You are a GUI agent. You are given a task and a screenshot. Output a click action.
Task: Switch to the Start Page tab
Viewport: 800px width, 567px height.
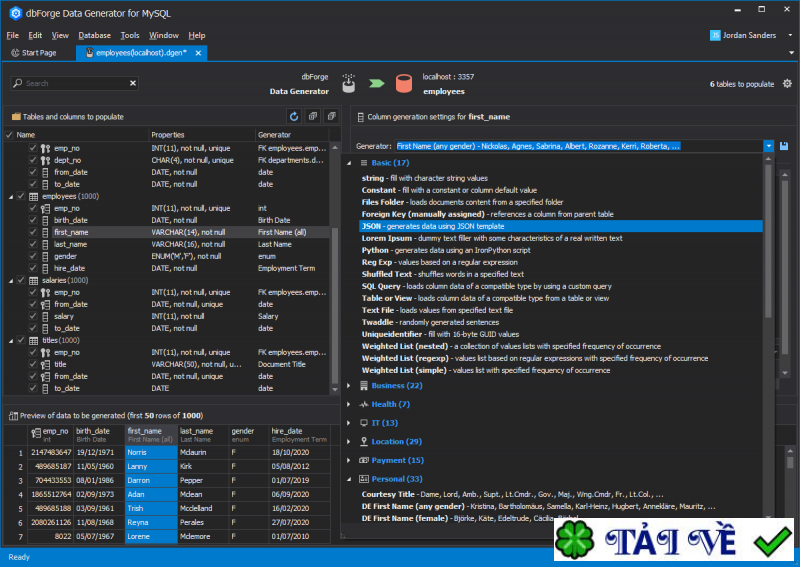34,52
